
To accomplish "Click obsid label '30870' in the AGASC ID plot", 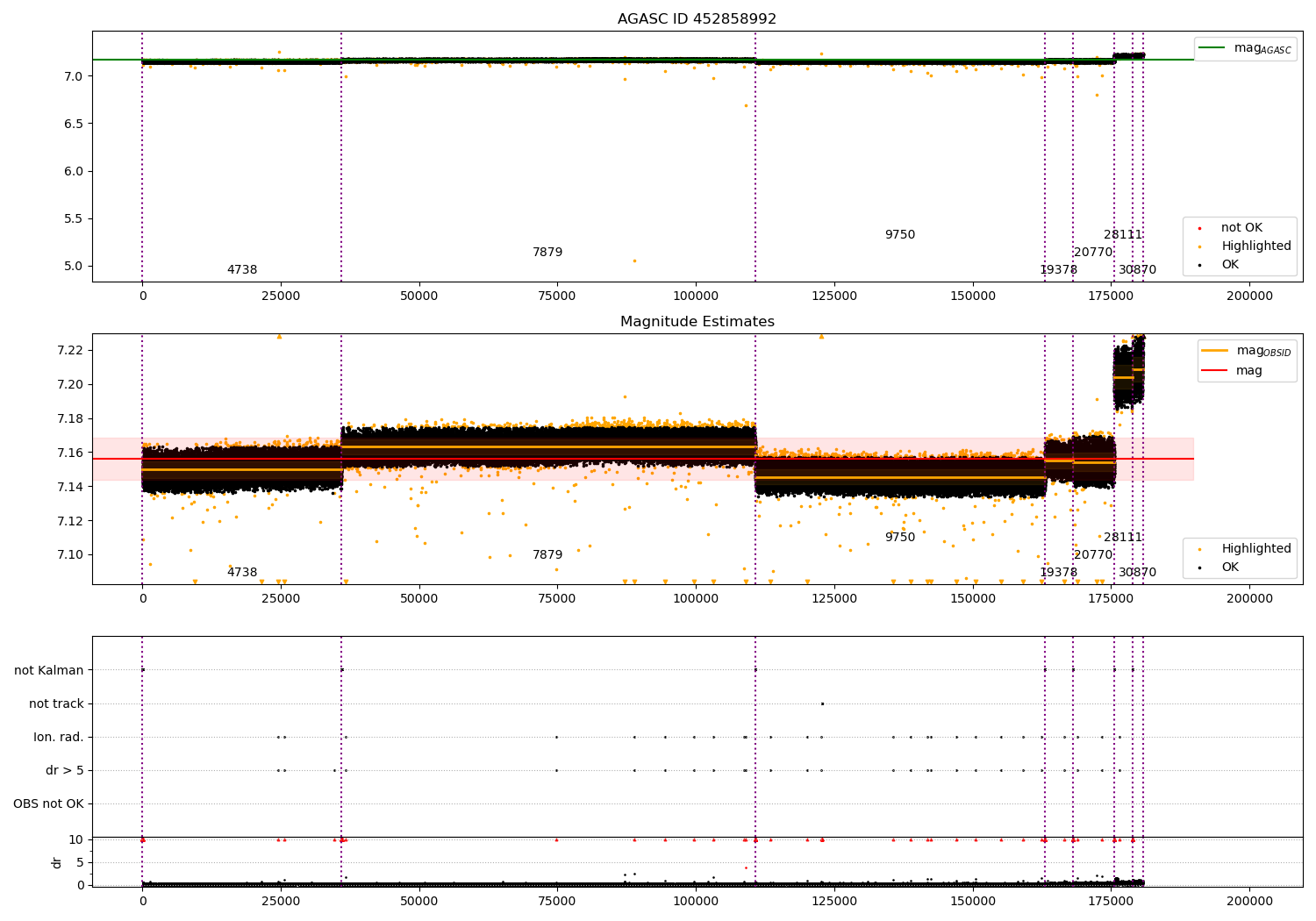I will coord(1137,270).
